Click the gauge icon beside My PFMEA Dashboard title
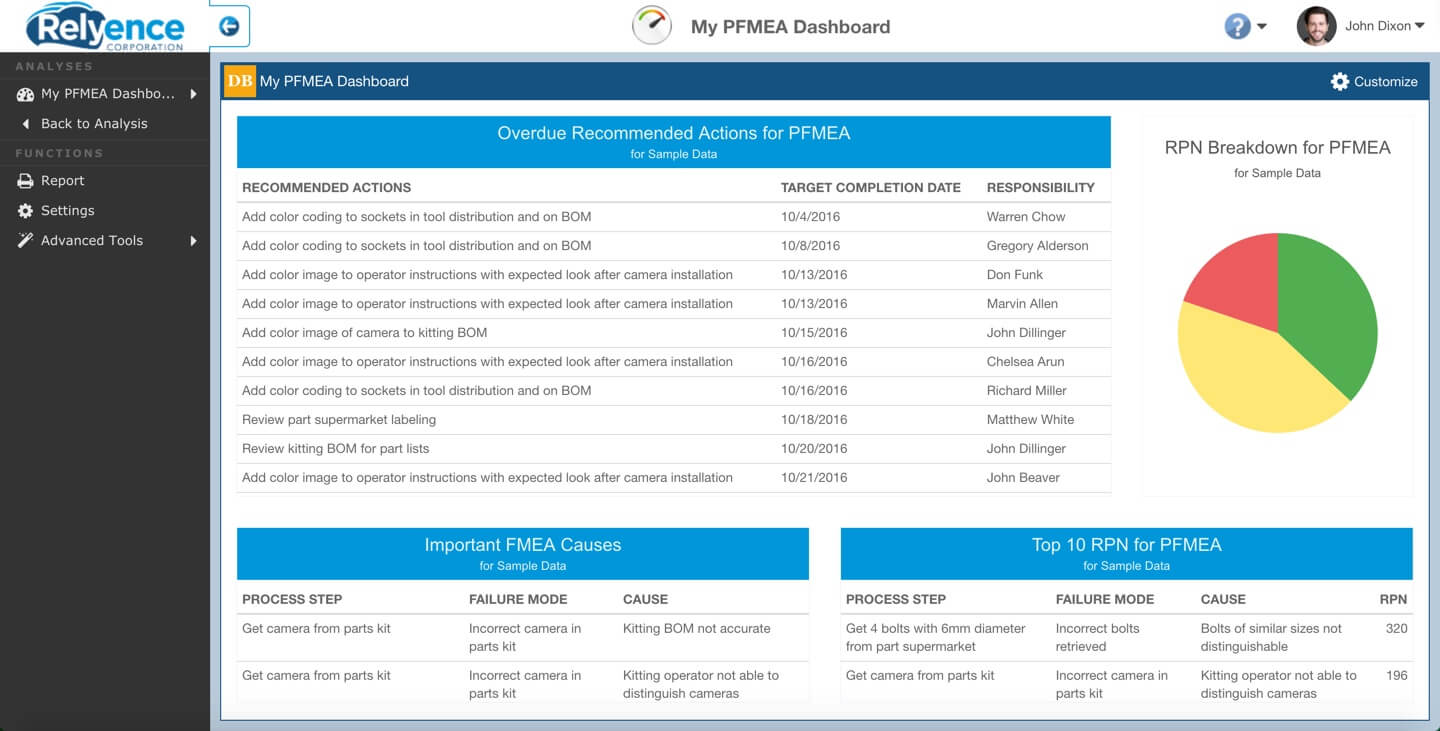1440x731 pixels. click(x=652, y=25)
